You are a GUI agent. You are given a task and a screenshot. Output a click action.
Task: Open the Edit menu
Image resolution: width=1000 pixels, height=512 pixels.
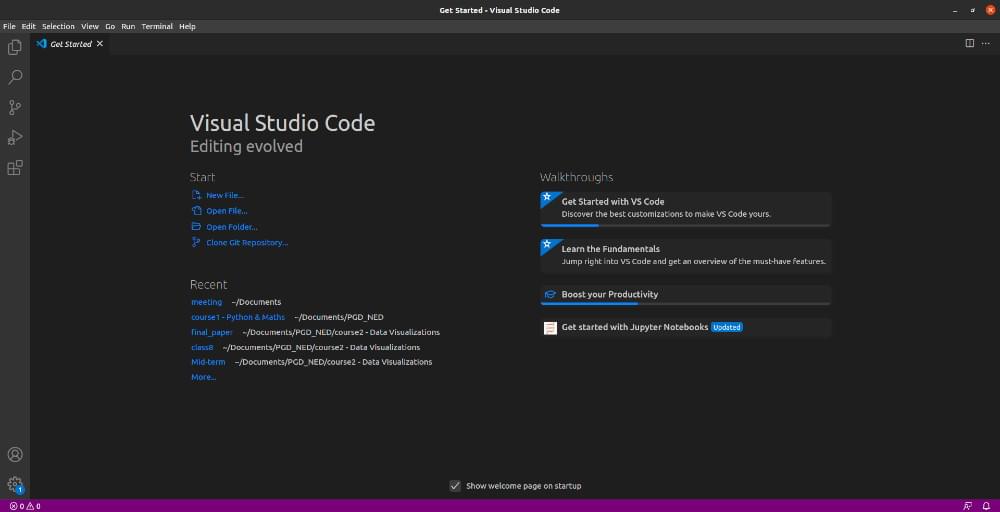tap(29, 27)
